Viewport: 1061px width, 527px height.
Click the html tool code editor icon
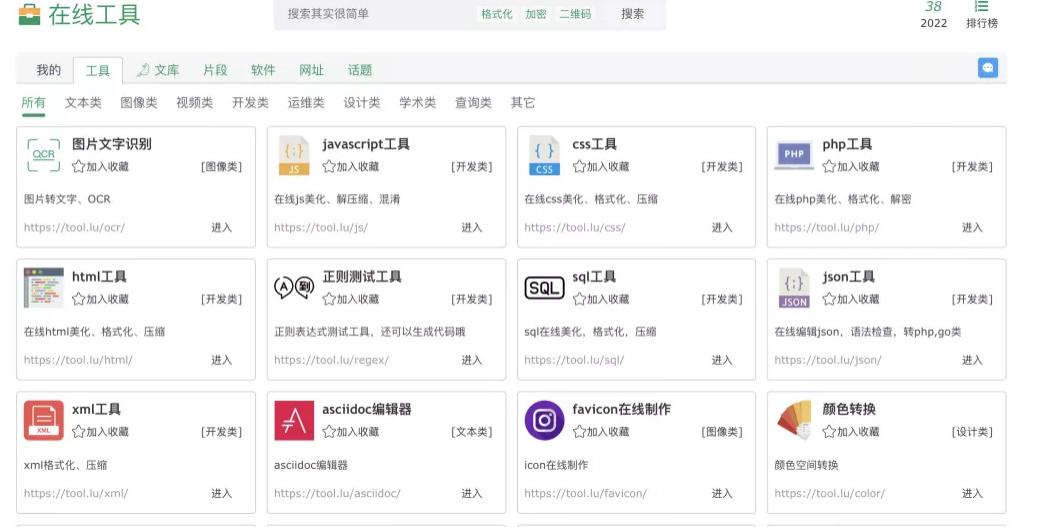(43, 288)
